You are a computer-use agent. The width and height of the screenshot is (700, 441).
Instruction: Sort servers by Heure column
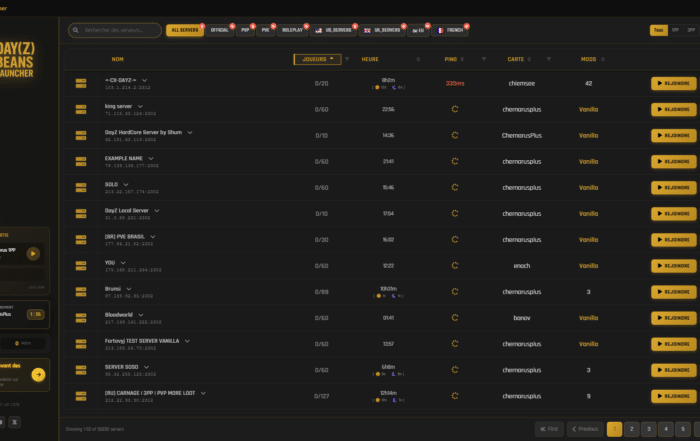pyautogui.click(x=370, y=59)
